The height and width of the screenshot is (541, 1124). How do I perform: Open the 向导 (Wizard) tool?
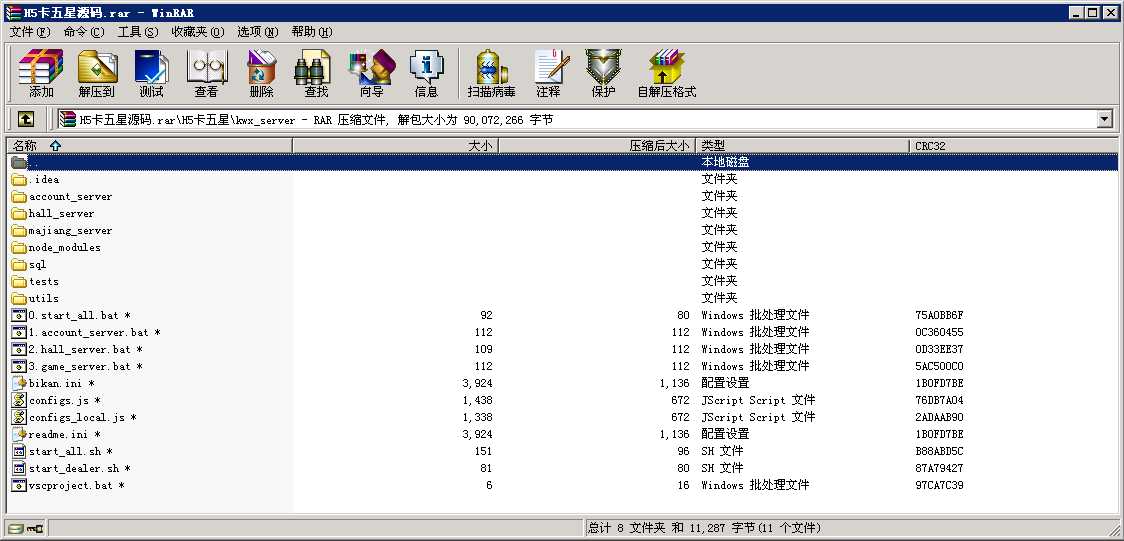[x=371, y=73]
